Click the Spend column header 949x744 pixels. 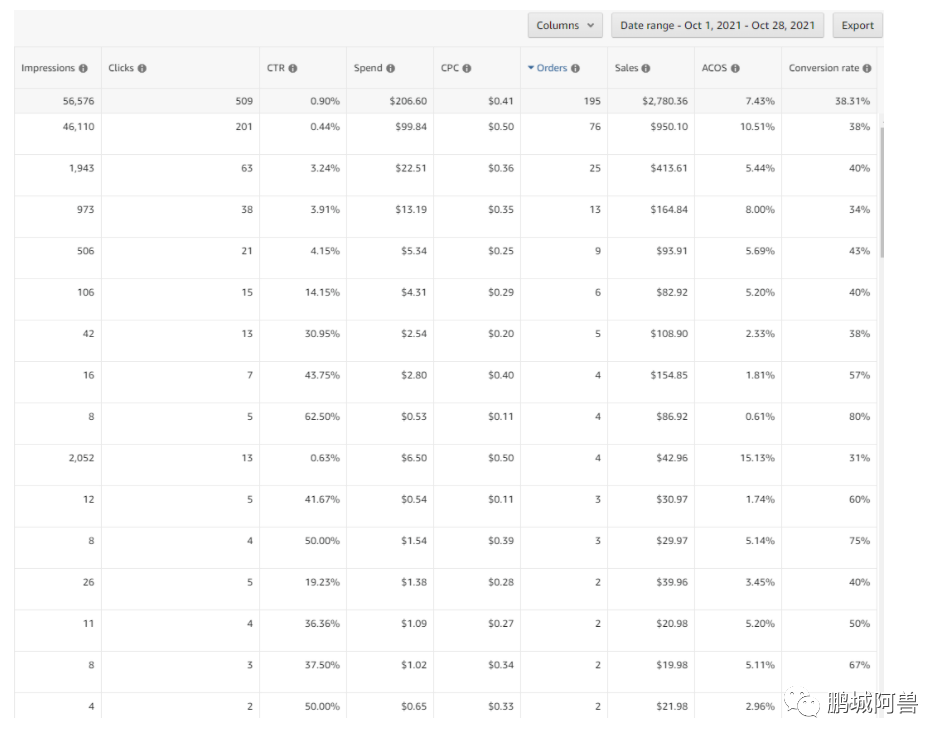(368, 69)
